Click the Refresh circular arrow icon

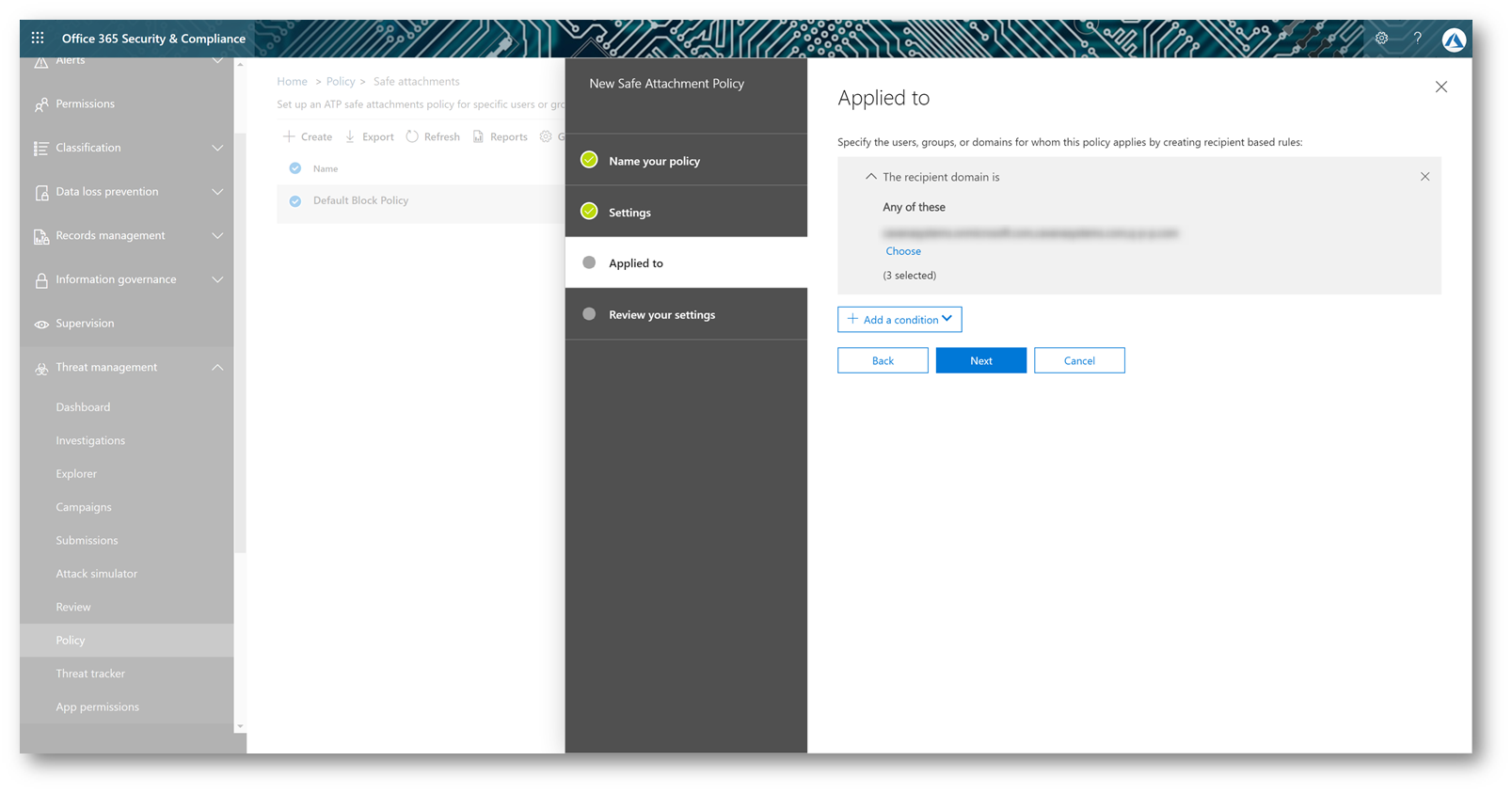[x=412, y=136]
